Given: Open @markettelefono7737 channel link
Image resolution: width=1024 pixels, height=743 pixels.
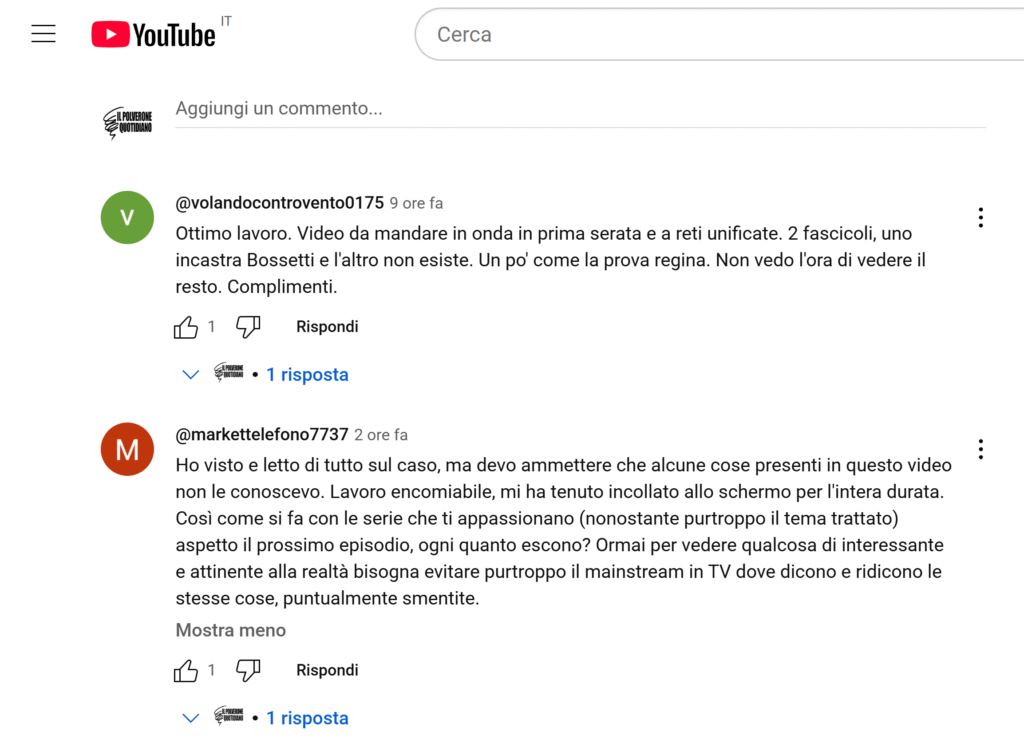Looking at the screenshot, I should 262,435.
